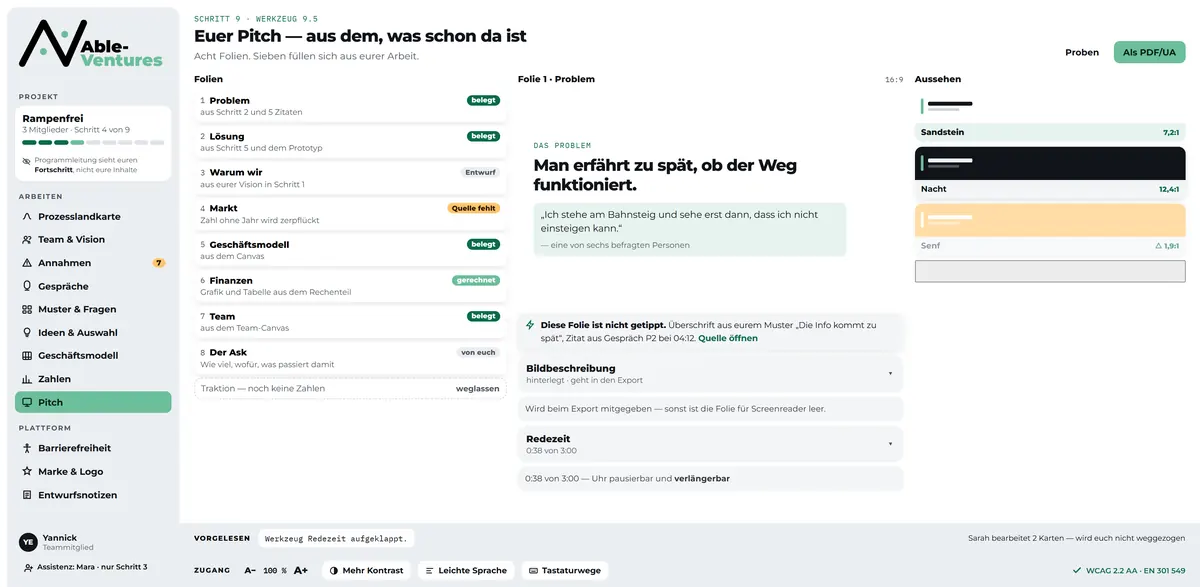Screen dimensions: 1200x587
Task: Choose the Nacht dark theme
Action: click(1050, 172)
